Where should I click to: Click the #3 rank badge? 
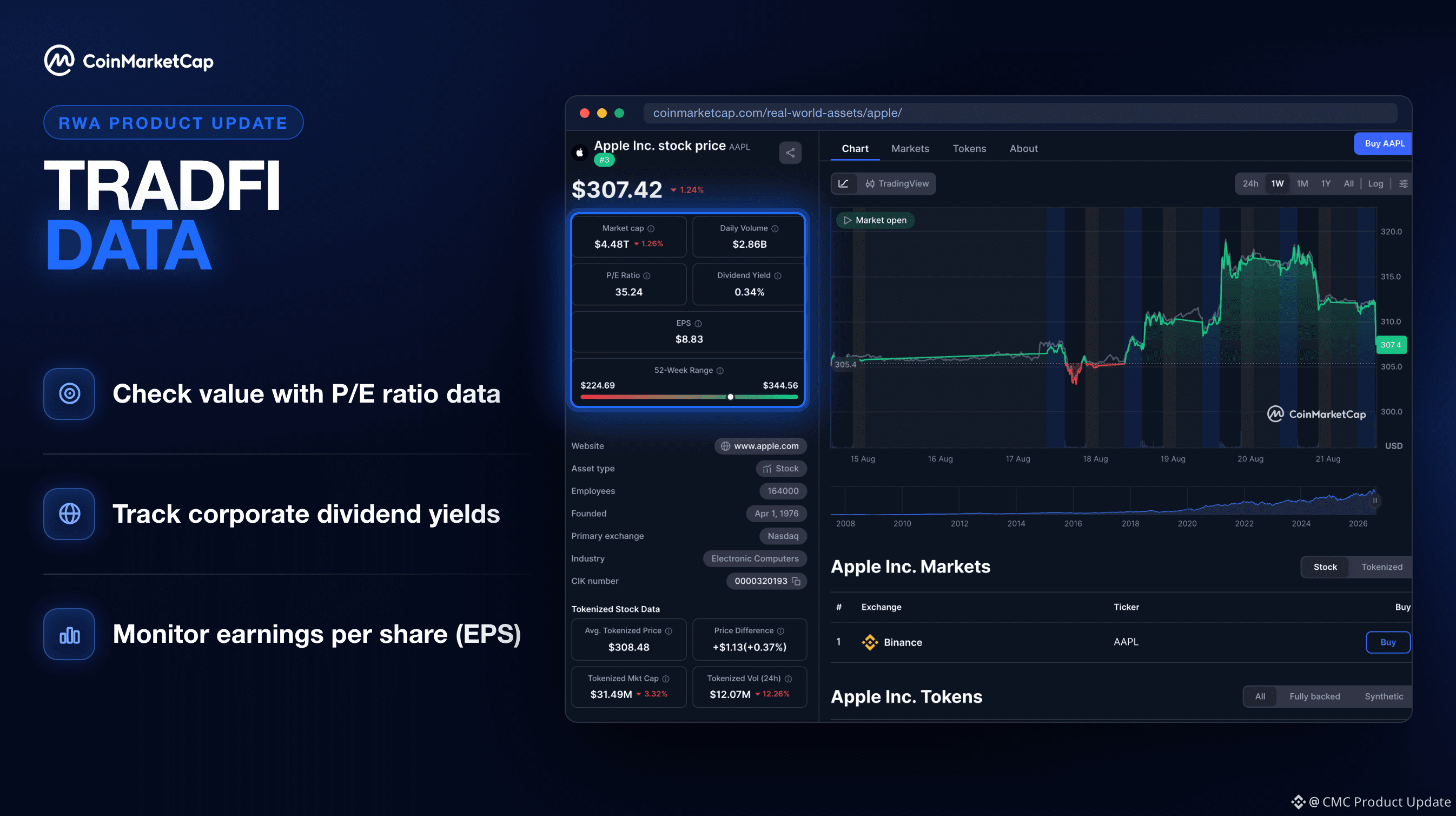point(604,160)
